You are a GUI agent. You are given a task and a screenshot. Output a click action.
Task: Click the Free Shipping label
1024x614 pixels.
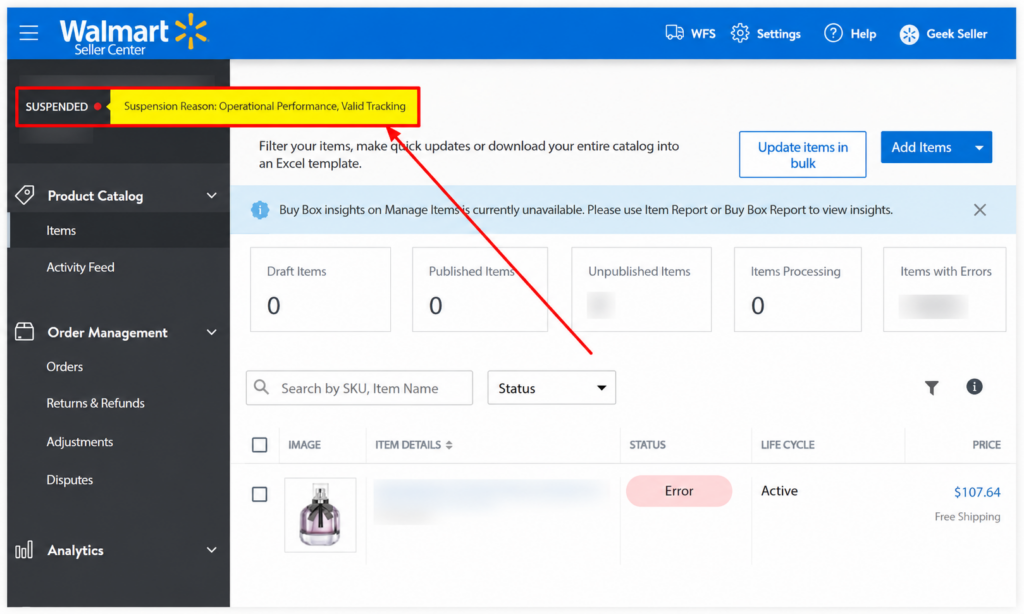[x=967, y=517]
